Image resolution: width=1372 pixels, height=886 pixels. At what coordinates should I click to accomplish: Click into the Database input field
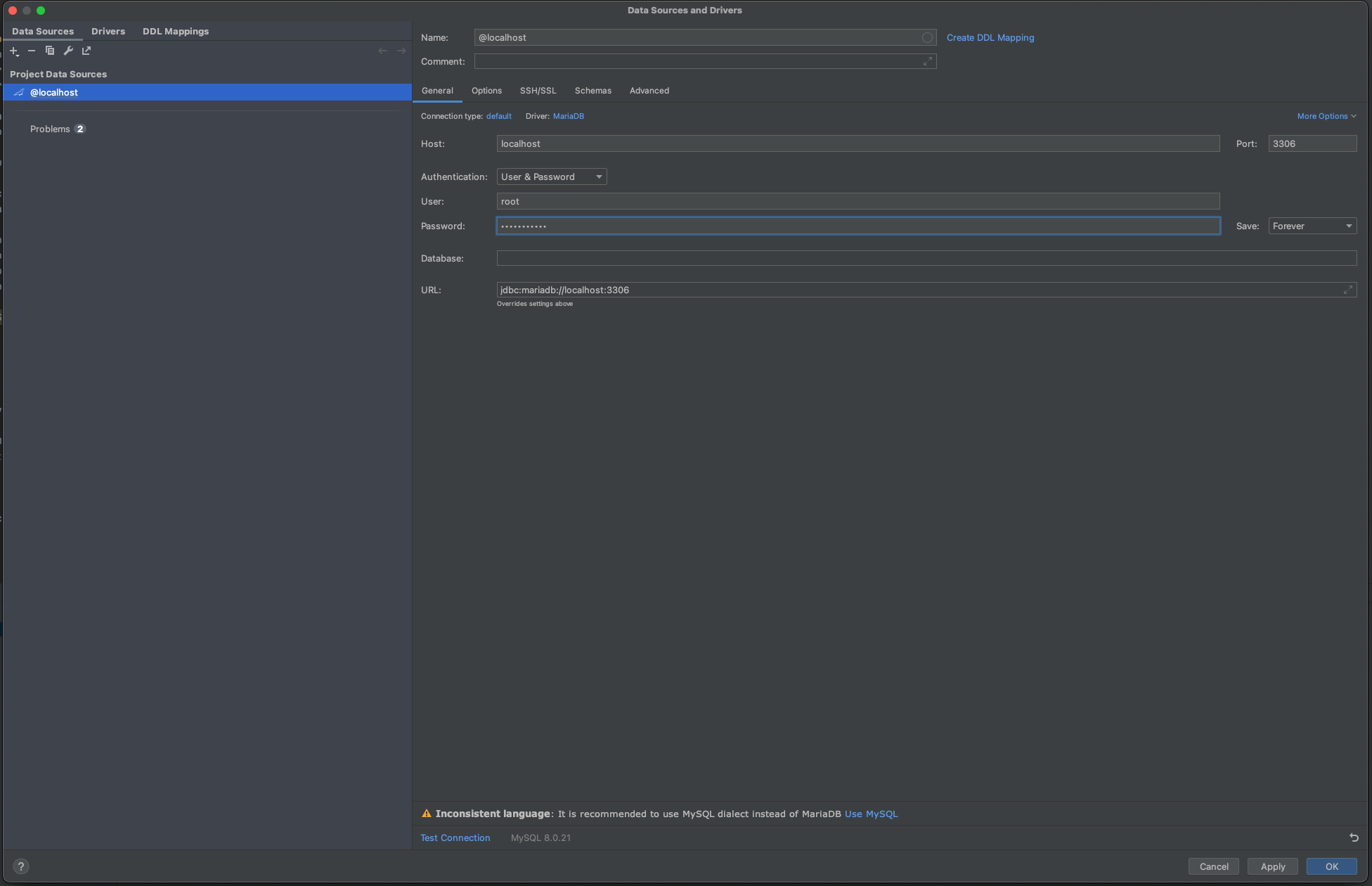point(926,258)
